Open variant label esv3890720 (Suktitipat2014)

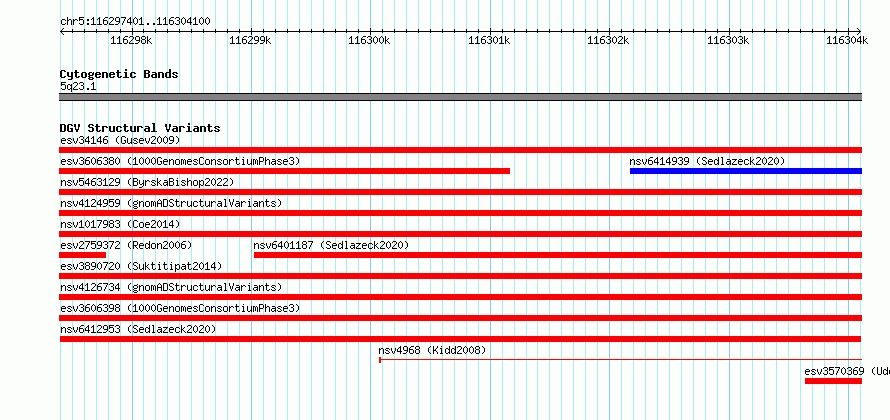click(x=141, y=266)
